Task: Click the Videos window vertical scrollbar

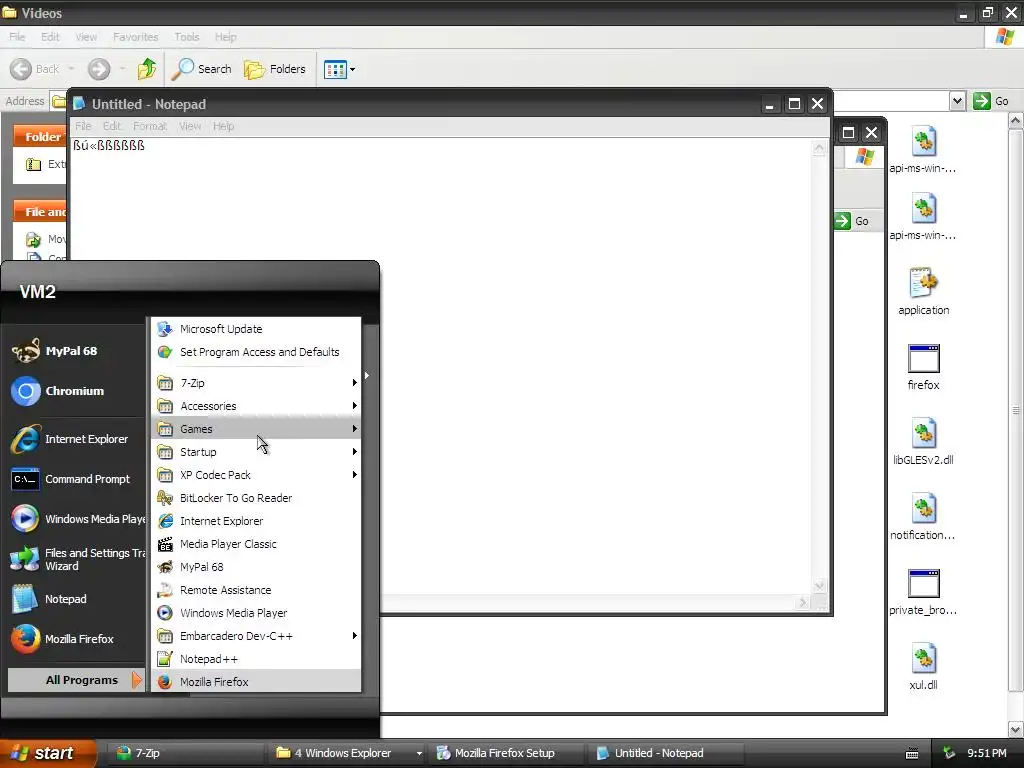Action: coord(1016,410)
